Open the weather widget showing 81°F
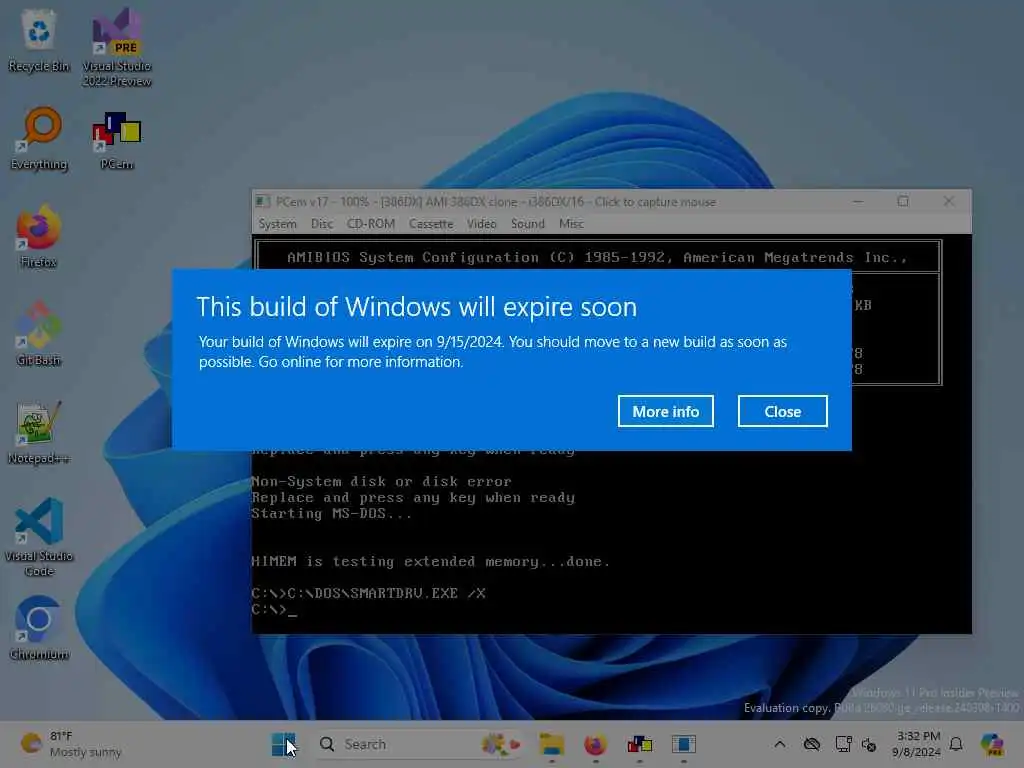Screen dimensions: 1024x768 pyautogui.click(x=71, y=744)
